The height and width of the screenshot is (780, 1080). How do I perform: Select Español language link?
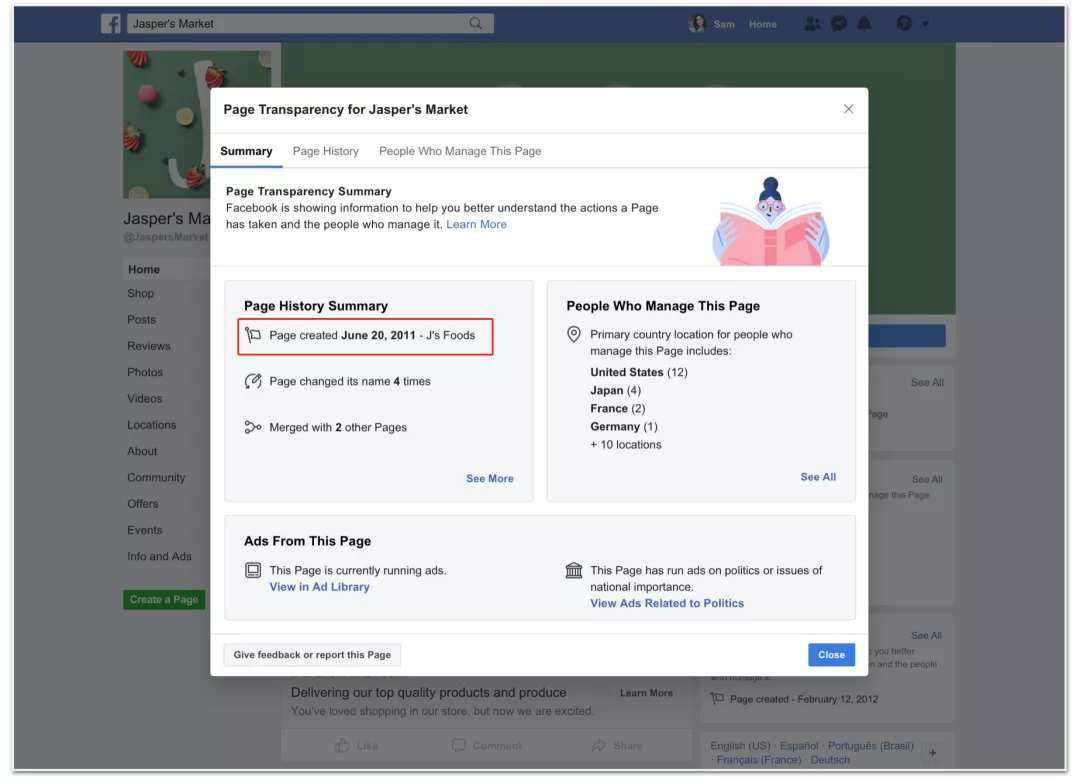799,746
